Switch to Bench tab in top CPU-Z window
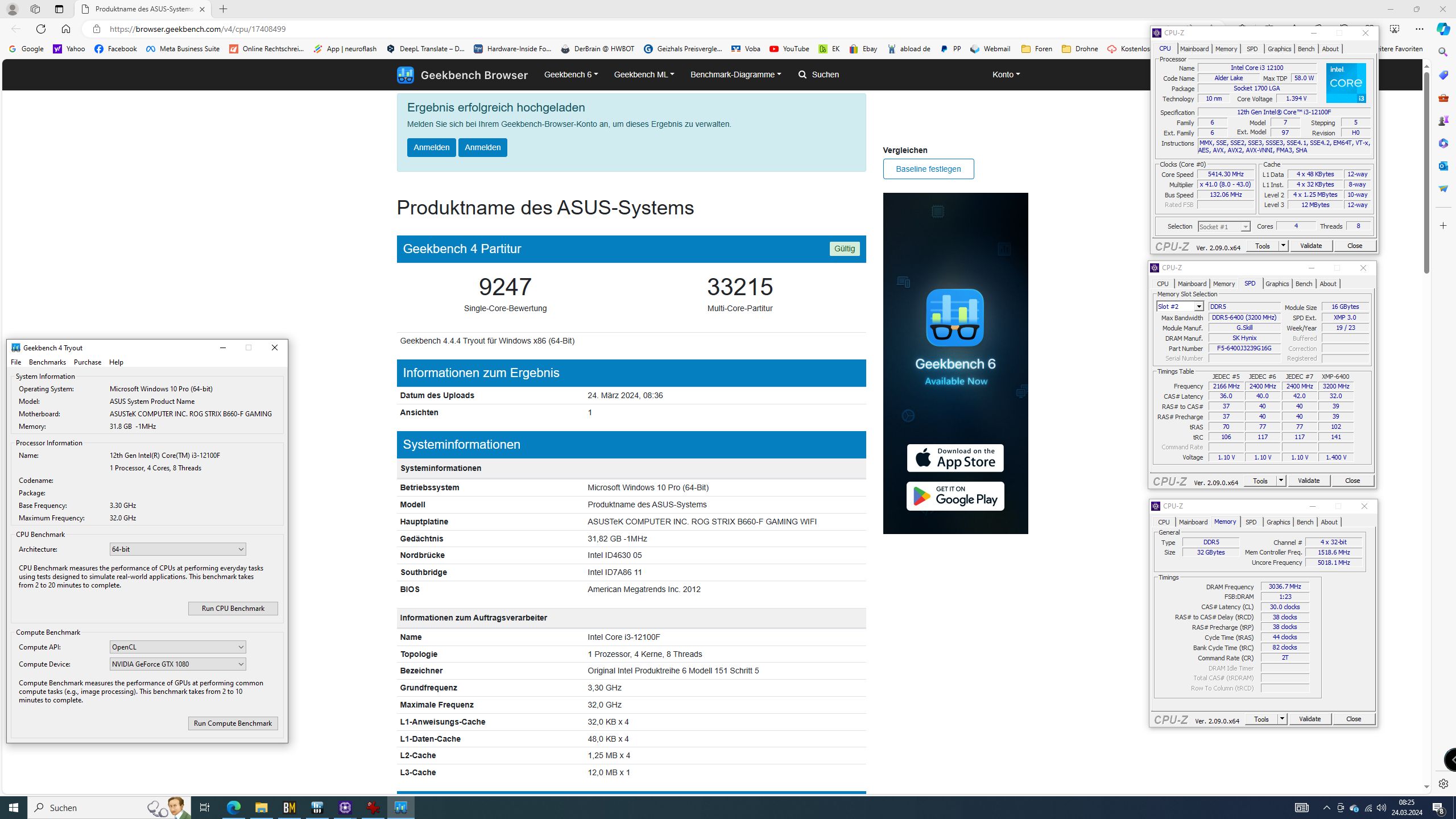Screen dimensions: 1456x819 point(1306,49)
